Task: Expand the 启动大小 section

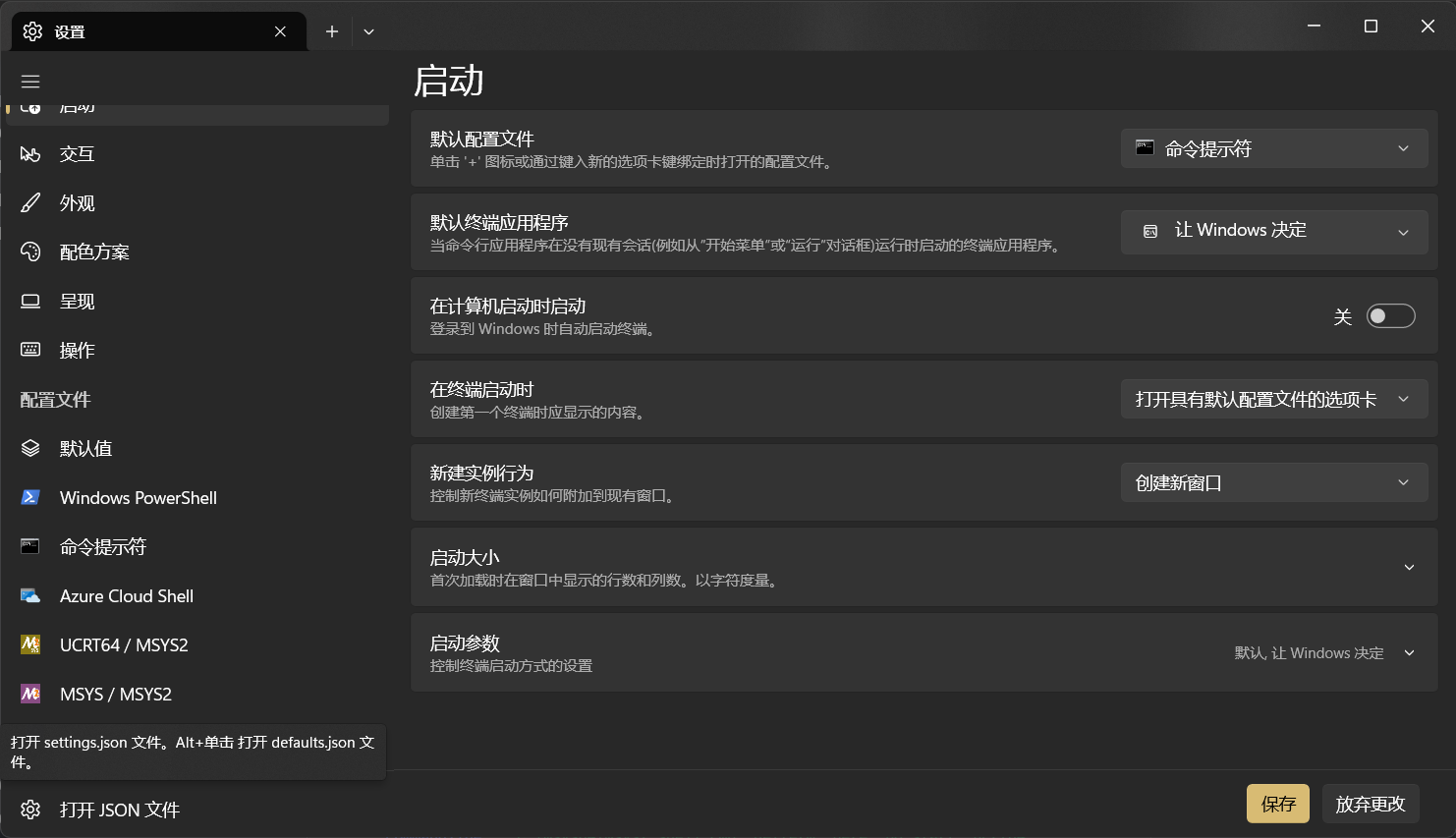Action: [x=1408, y=568]
